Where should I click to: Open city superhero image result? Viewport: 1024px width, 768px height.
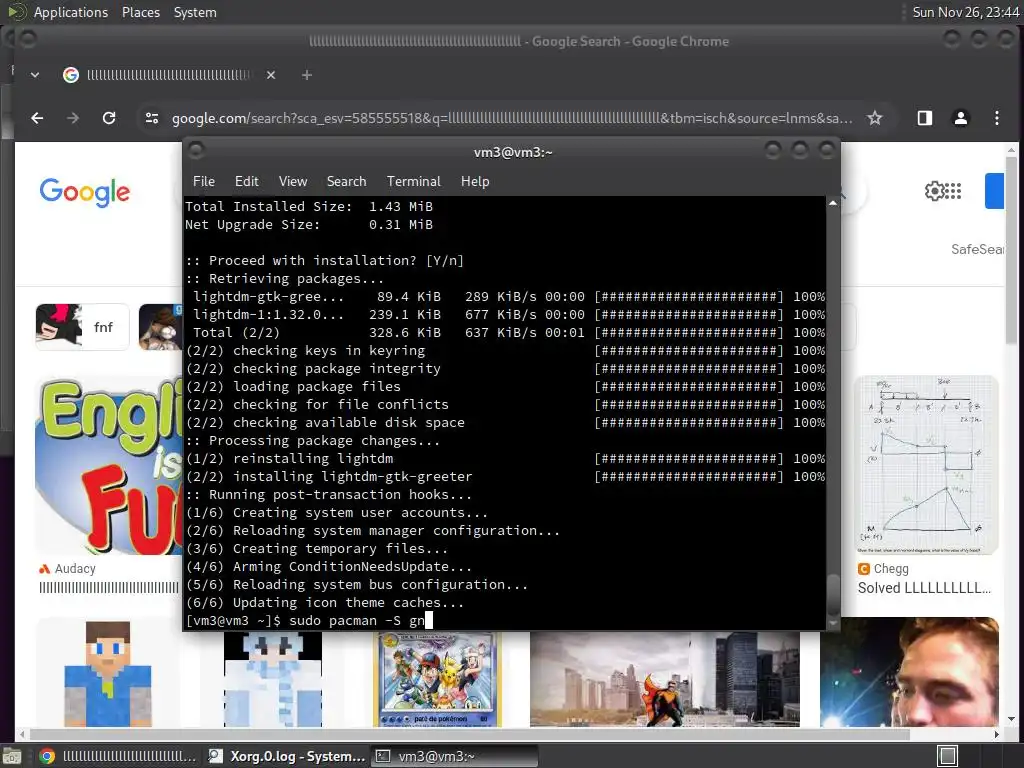pyautogui.click(x=664, y=678)
